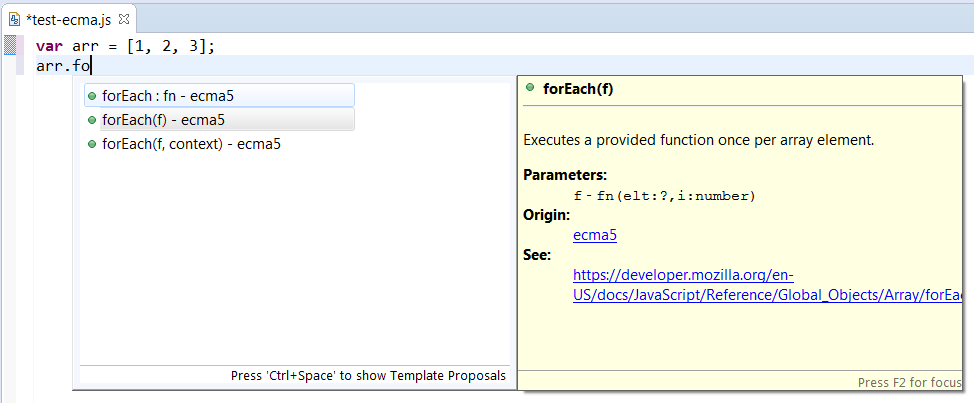This screenshot has height=403, width=974.
Task: Click the green dot icon beside 'forEach(f) - ecma5'
Action: (x=92, y=120)
